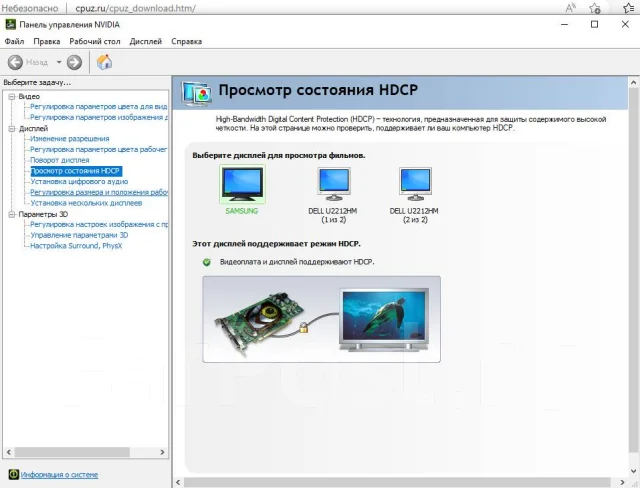
Task: Minimize the NVIDIA control panel window
Action: pos(564,24)
